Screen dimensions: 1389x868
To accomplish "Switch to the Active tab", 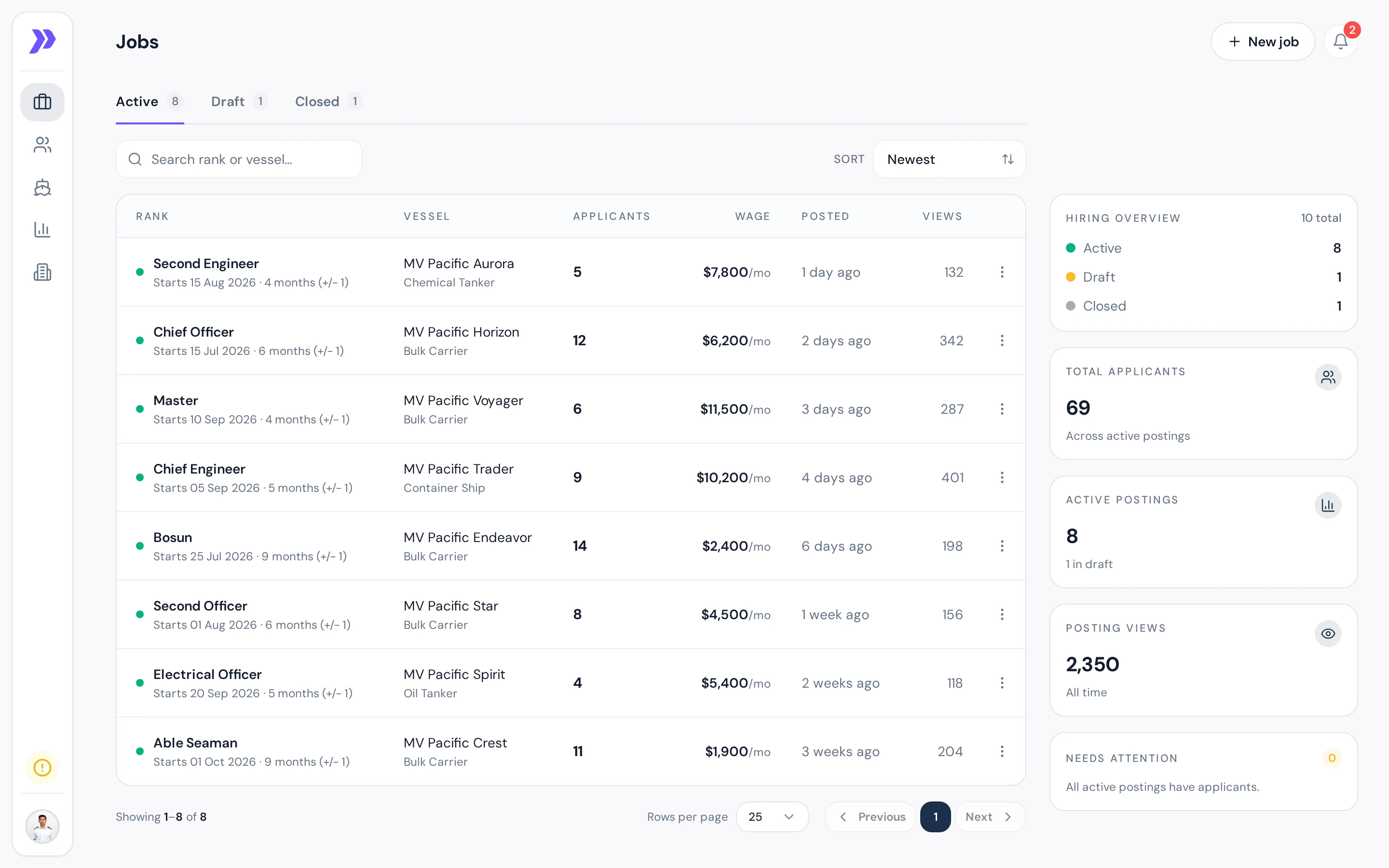I will point(149,102).
